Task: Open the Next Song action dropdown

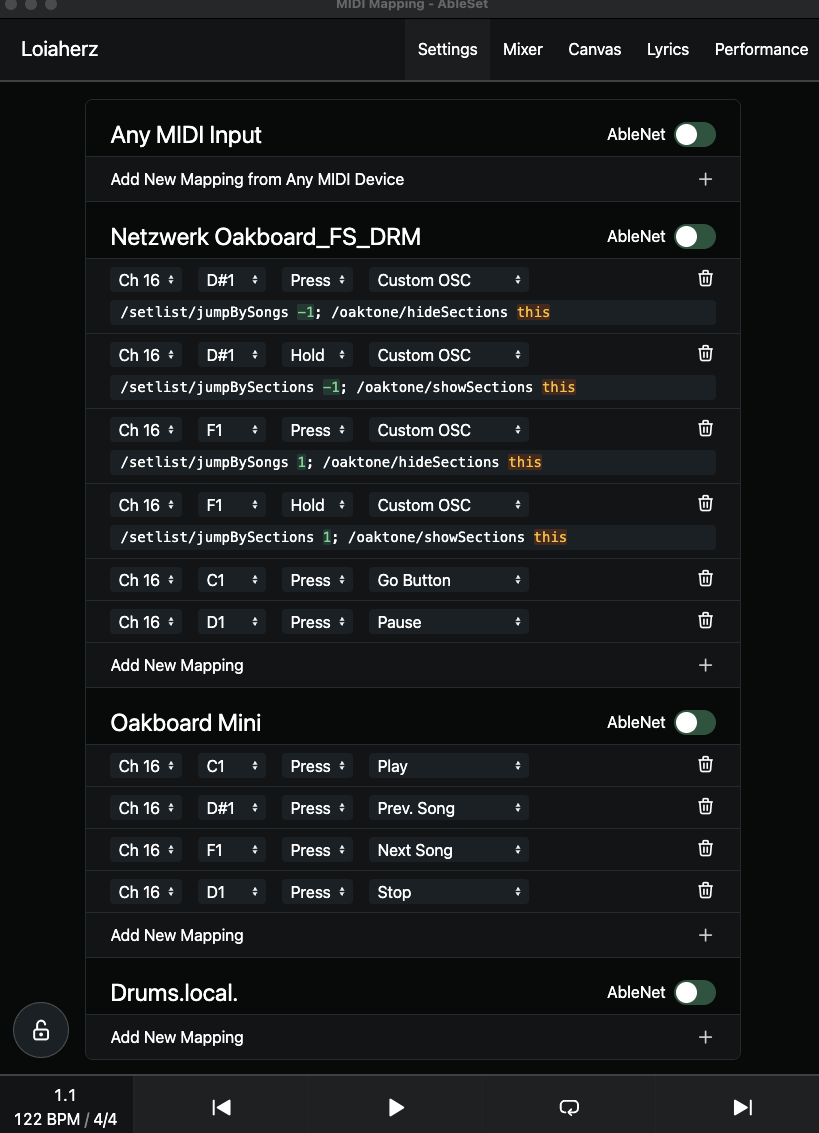Action: [x=449, y=850]
